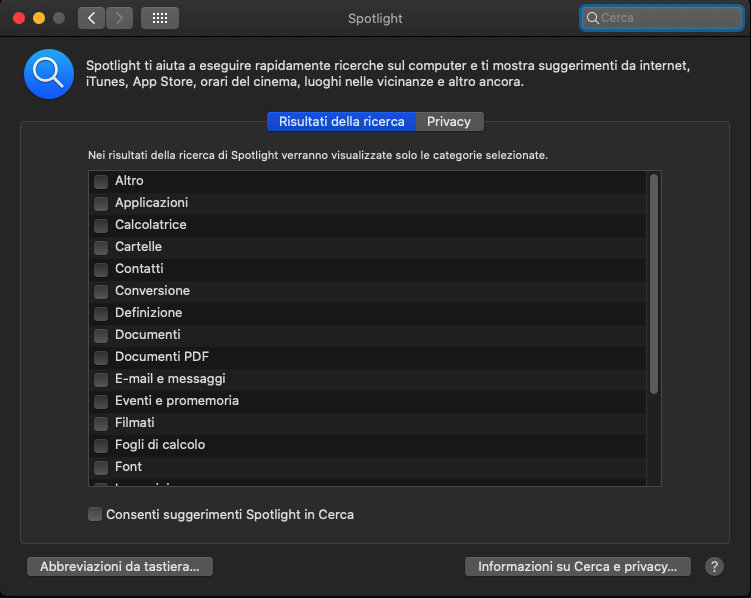Select the Calcolatrice row label

pos(150,225)
